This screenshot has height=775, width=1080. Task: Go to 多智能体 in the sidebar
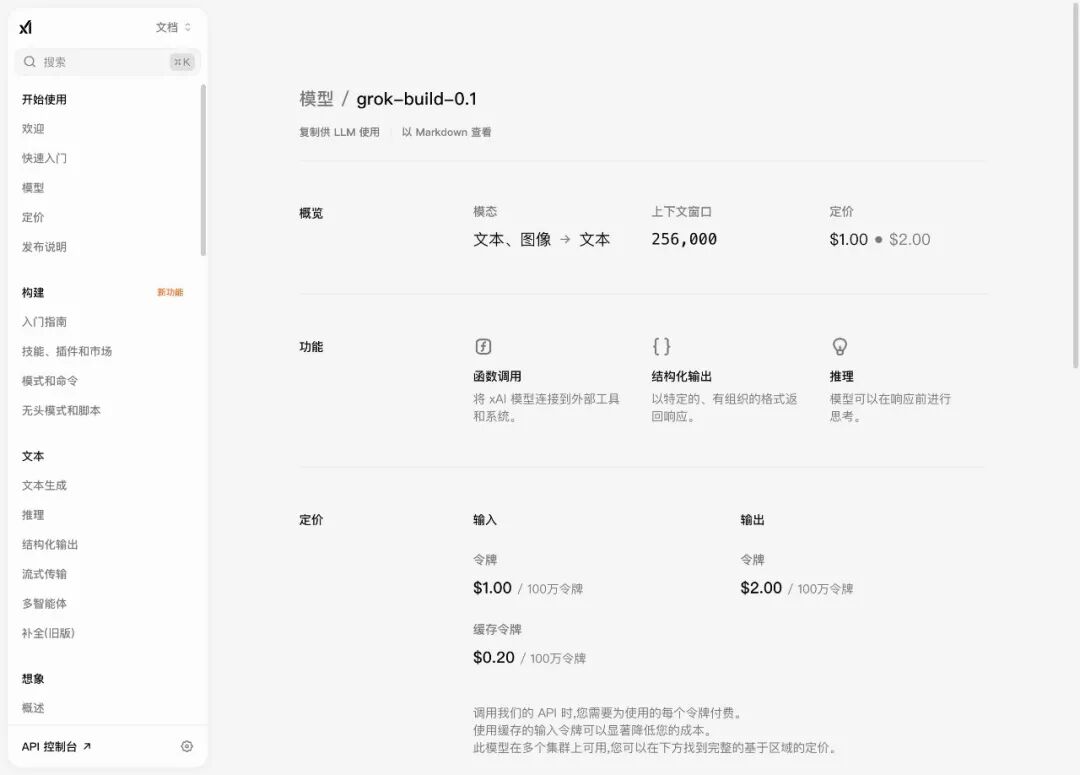pos(44,604)
